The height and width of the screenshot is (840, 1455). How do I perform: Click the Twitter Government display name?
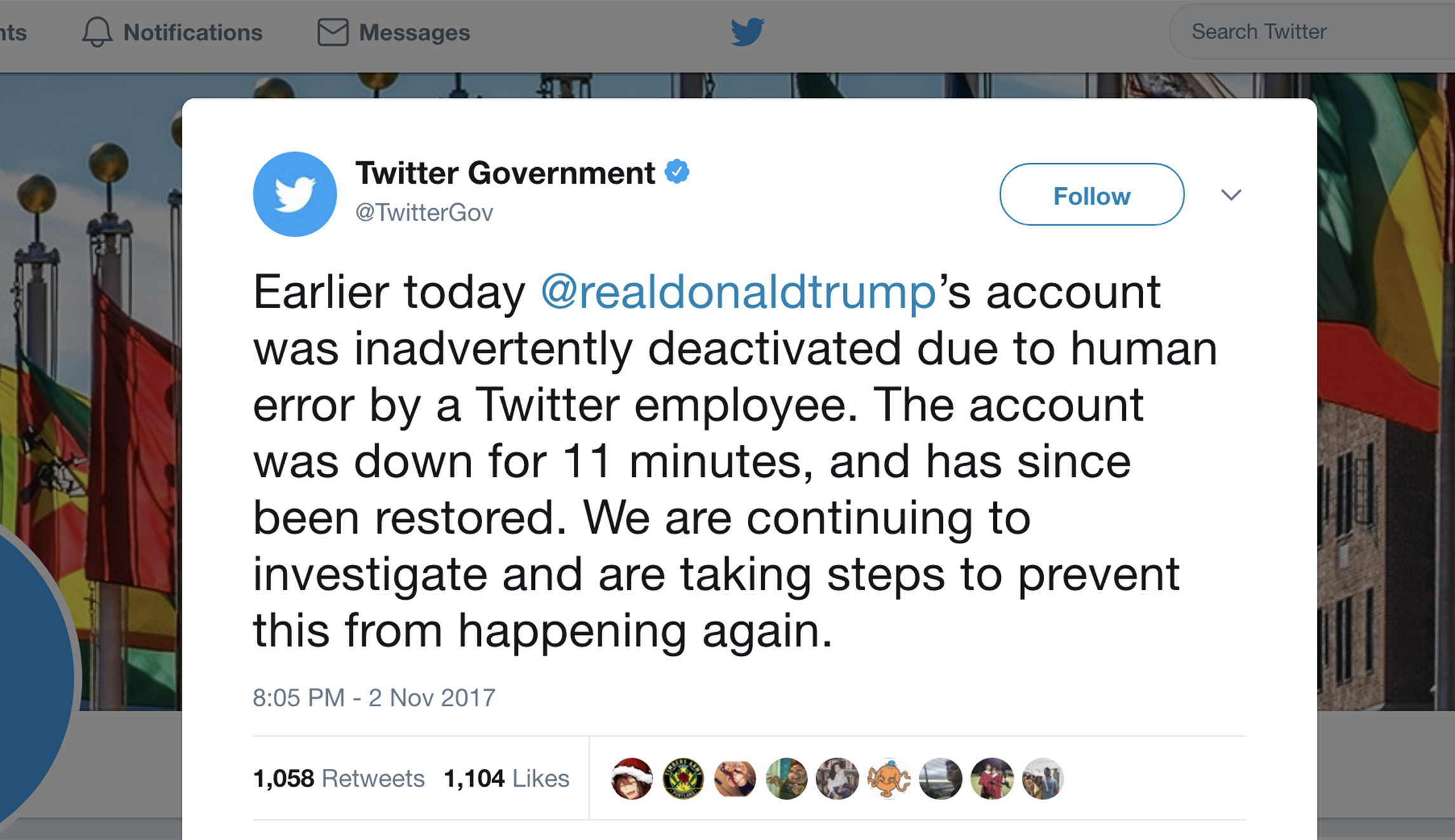click(505, 173)
